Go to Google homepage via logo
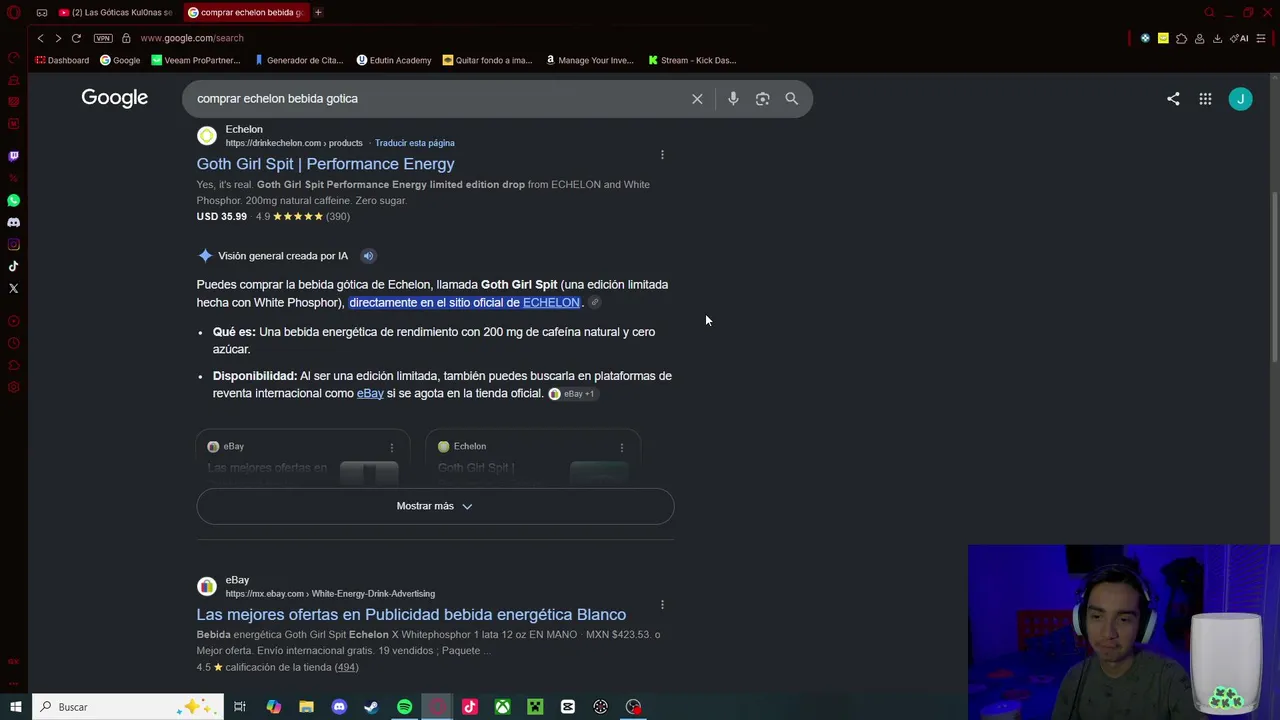Screen dimensions: 1280x720 [x=115, y=98]
